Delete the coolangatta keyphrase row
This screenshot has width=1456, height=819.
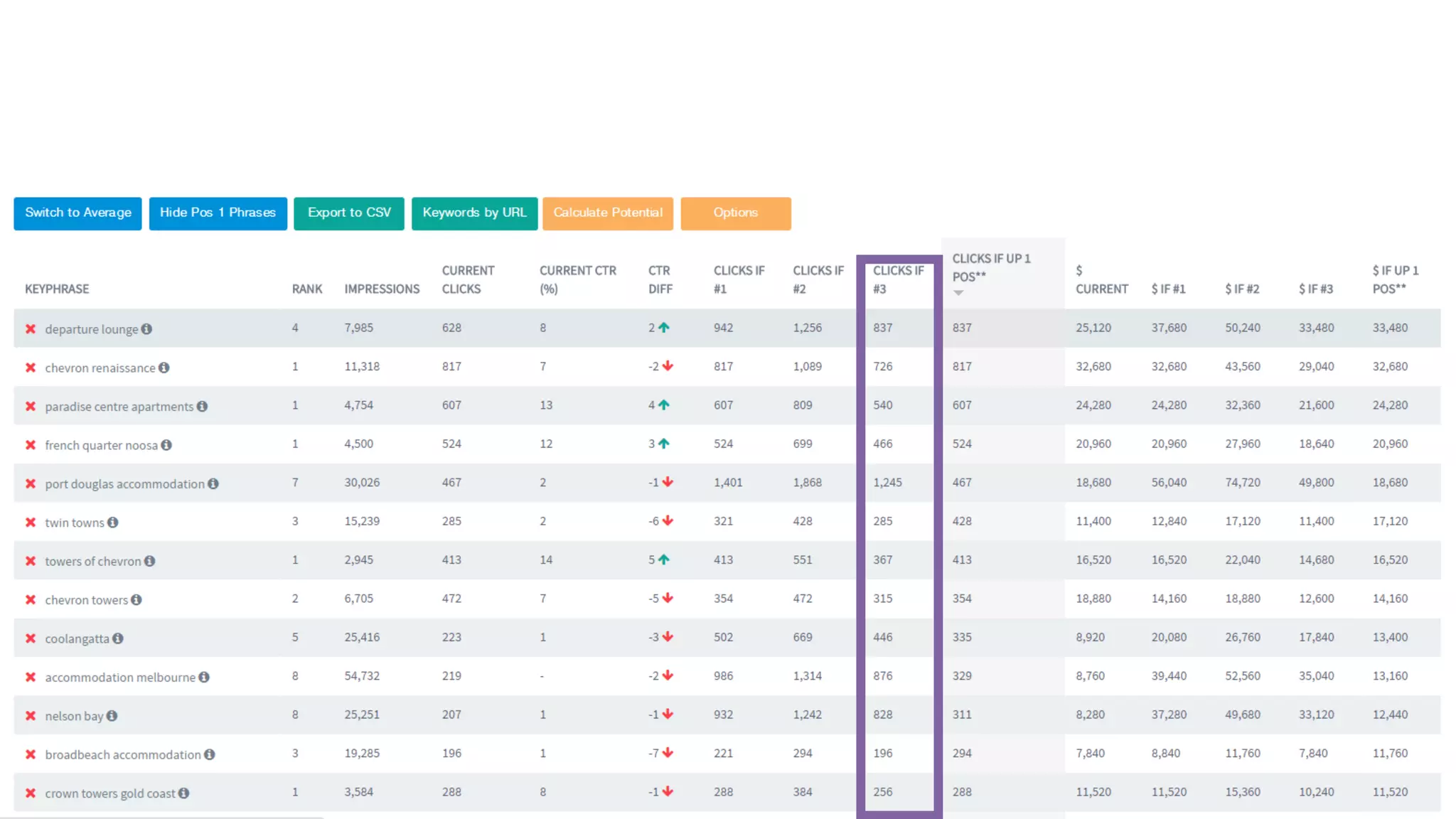pos(31,638)
